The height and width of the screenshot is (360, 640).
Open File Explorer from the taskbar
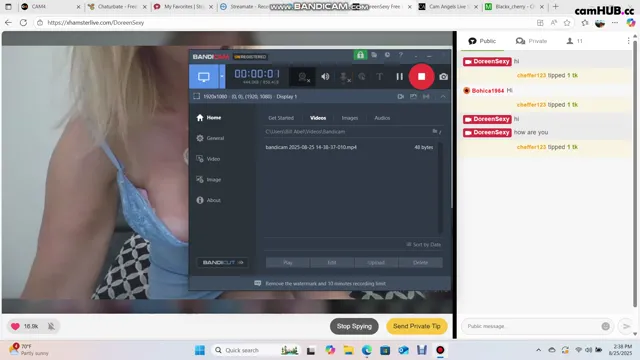pyautogui.click(x=348, y=350)
